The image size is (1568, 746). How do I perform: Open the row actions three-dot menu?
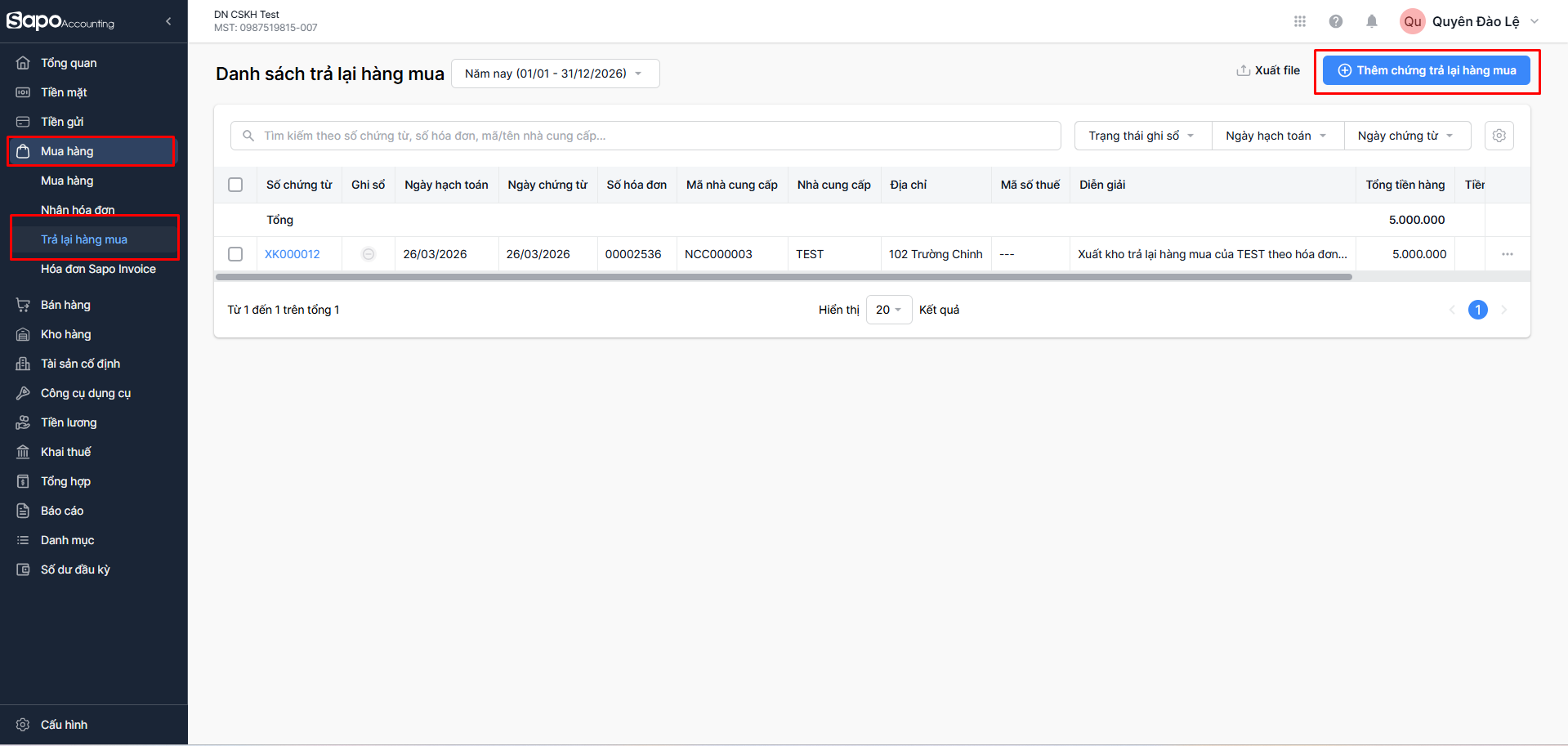[x=1508, y=254]
